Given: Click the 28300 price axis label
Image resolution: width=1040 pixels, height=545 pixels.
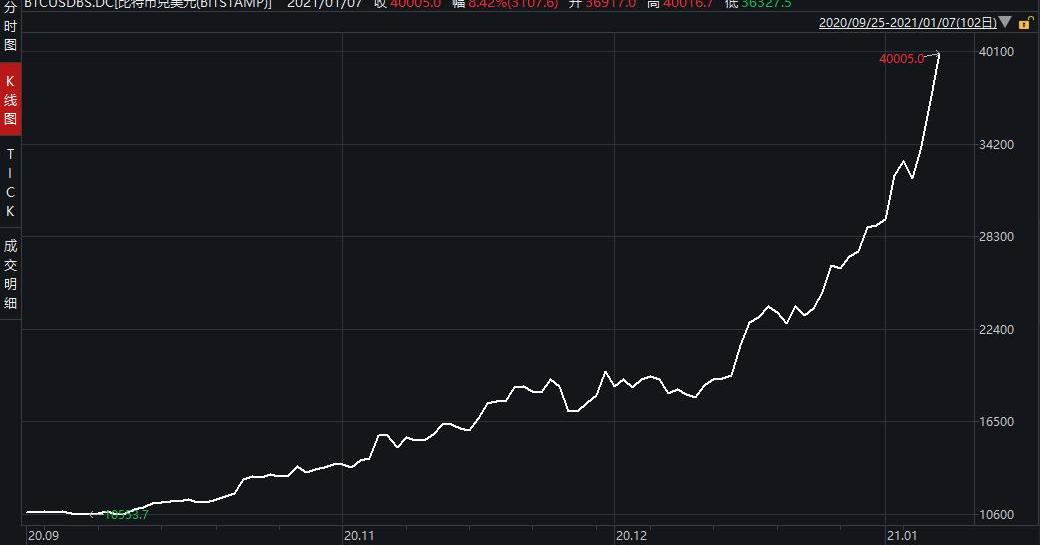Looking at the screenshot, I should tap(997, 237).
